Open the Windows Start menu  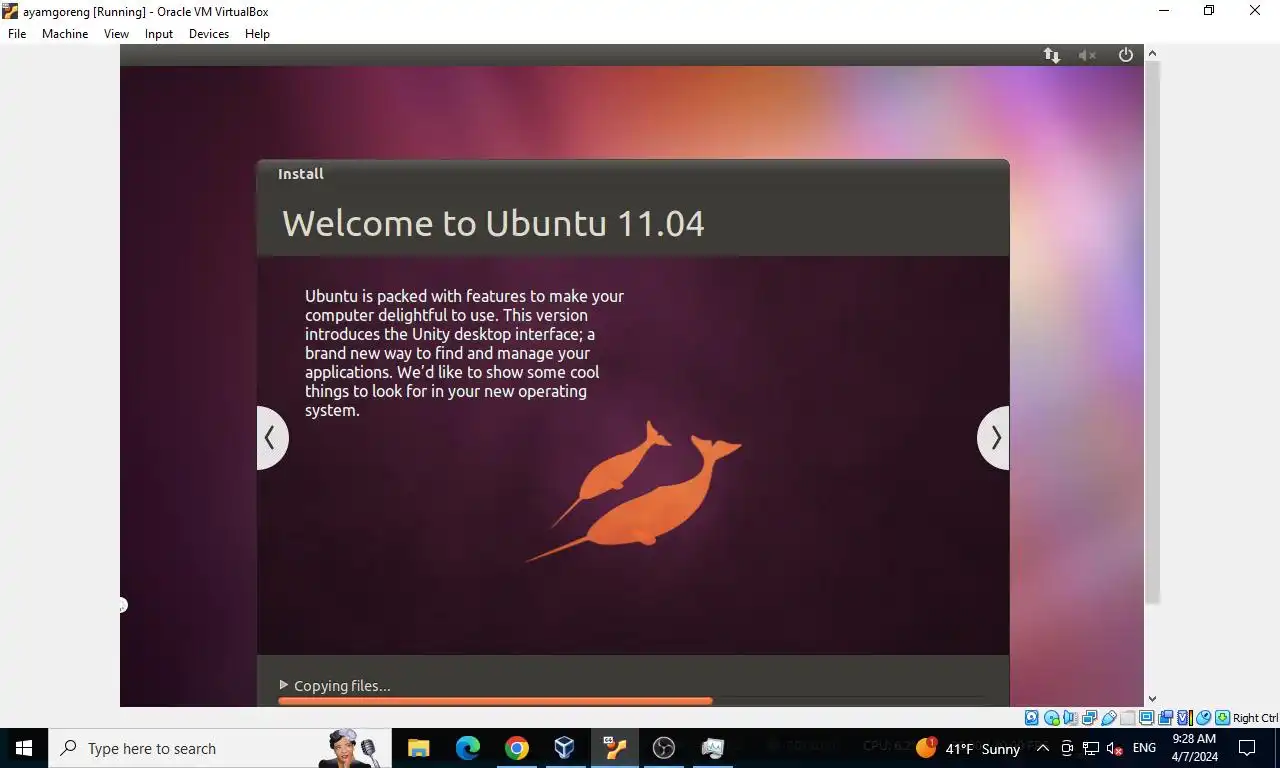tap(24, 748)
